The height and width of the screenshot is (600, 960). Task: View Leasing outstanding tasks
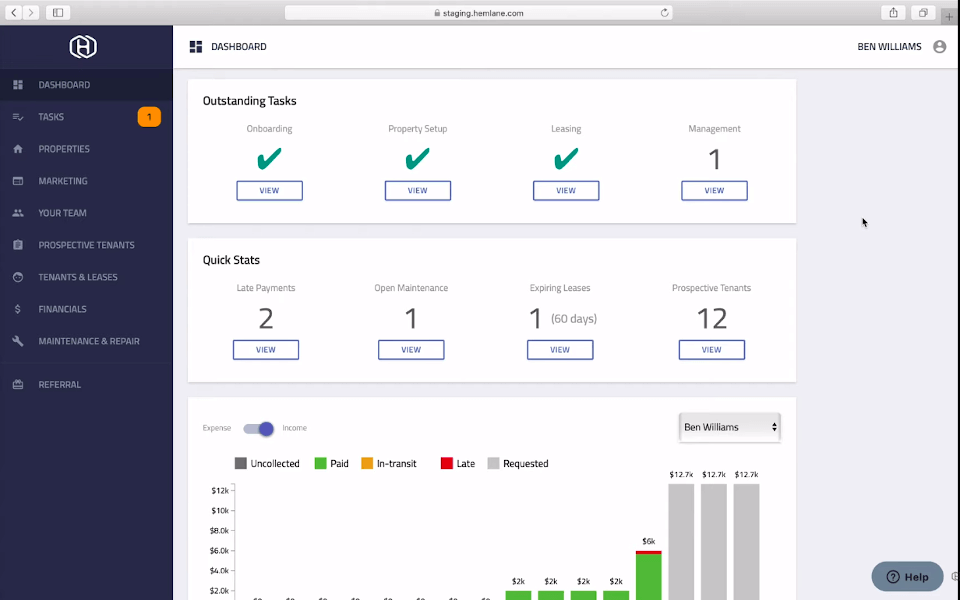pyautogui.click(x=566, y=190)
